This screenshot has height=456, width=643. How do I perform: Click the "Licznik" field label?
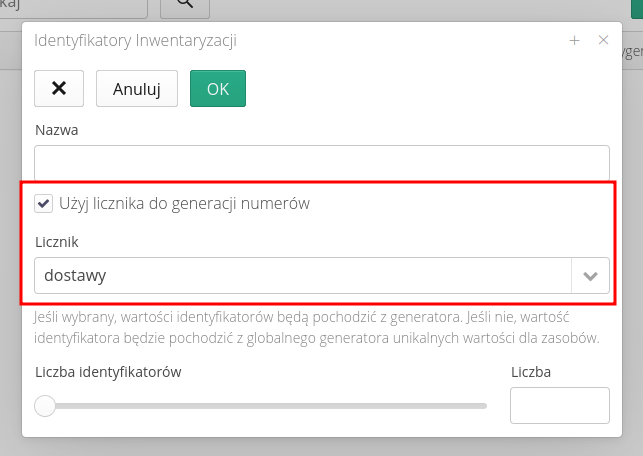(56, 242)
